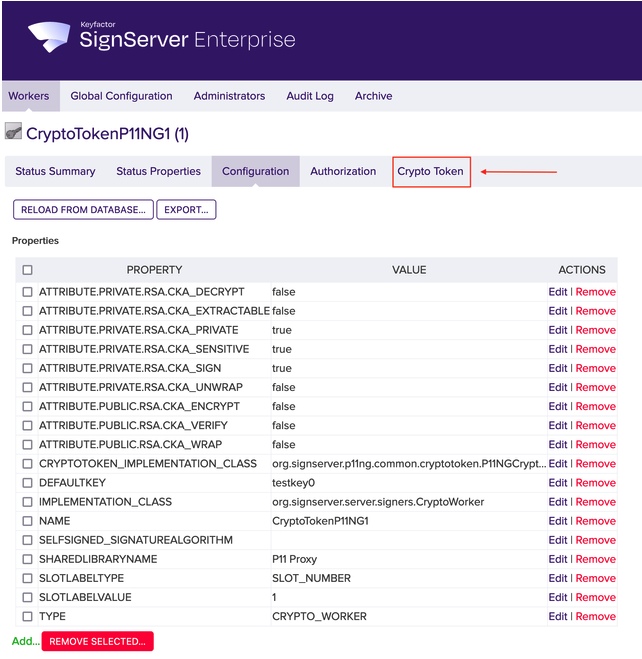Open the Crypto Token tab
Image resolution: width=642 pixels, height=659 pixels.
coord(430,171)
